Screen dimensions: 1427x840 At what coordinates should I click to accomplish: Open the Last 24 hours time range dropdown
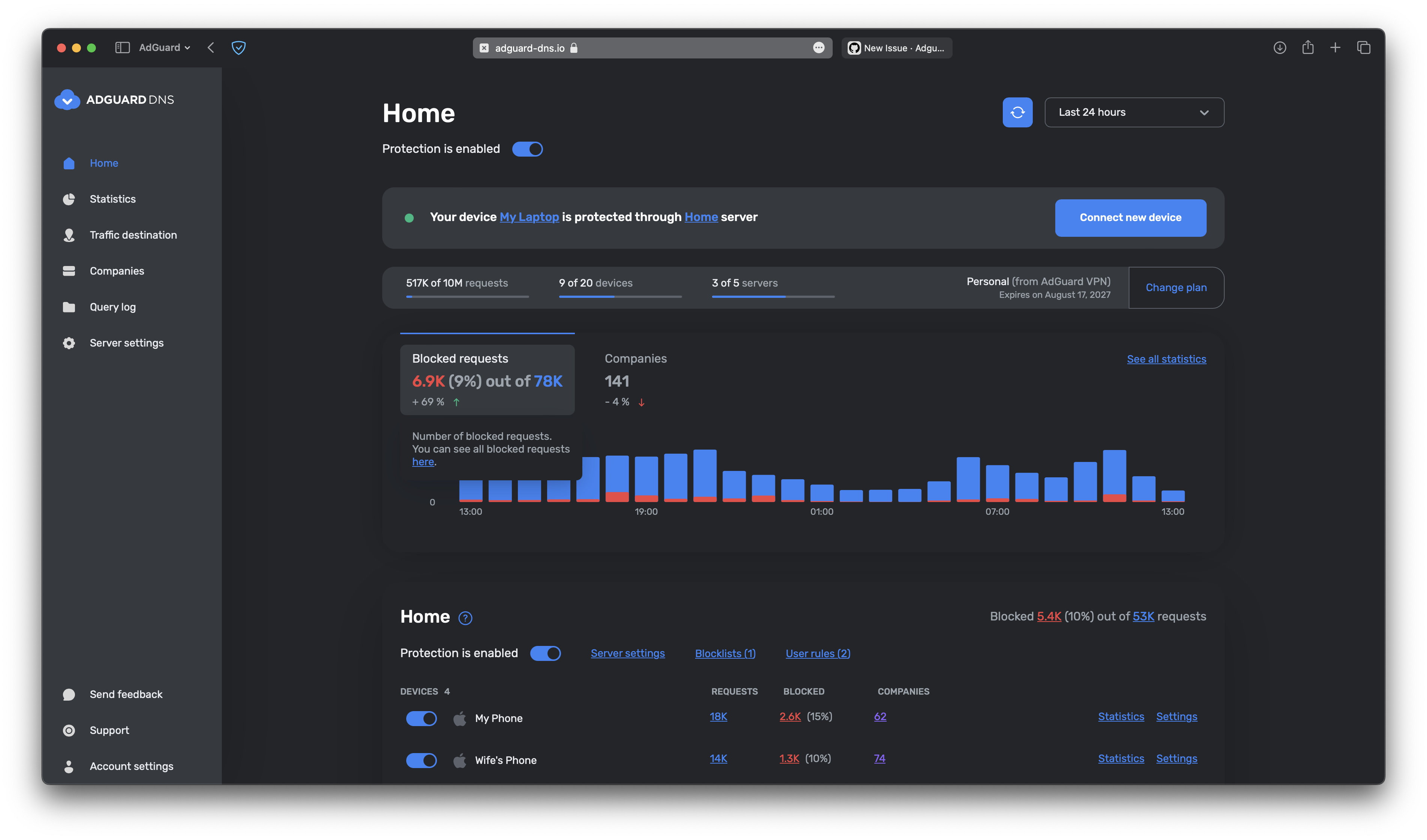1134,112
